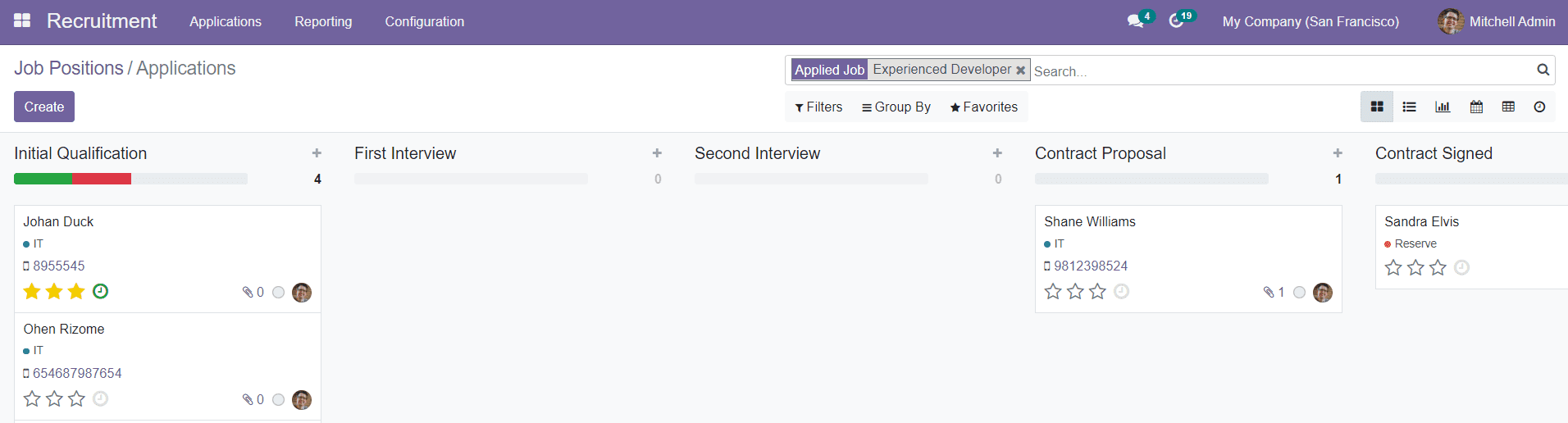Open the conversations messages icon
The image size is (1568, 423).
[1135, 21]
